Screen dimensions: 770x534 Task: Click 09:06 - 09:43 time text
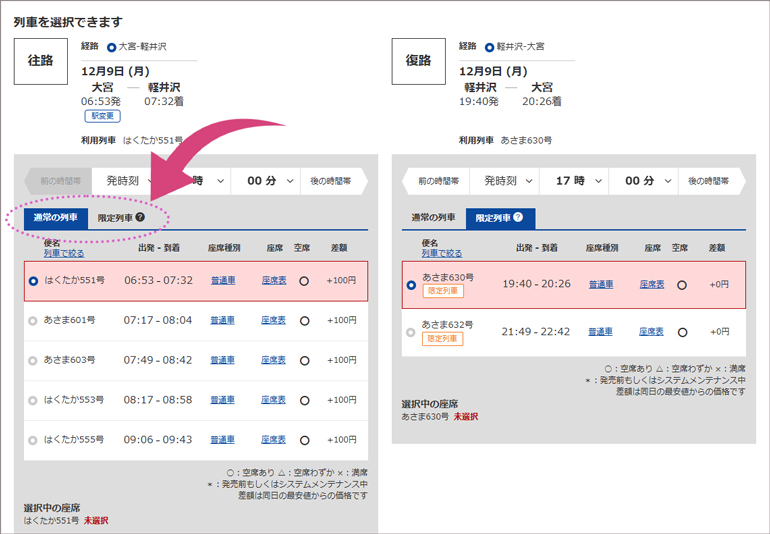coord(158,440)
